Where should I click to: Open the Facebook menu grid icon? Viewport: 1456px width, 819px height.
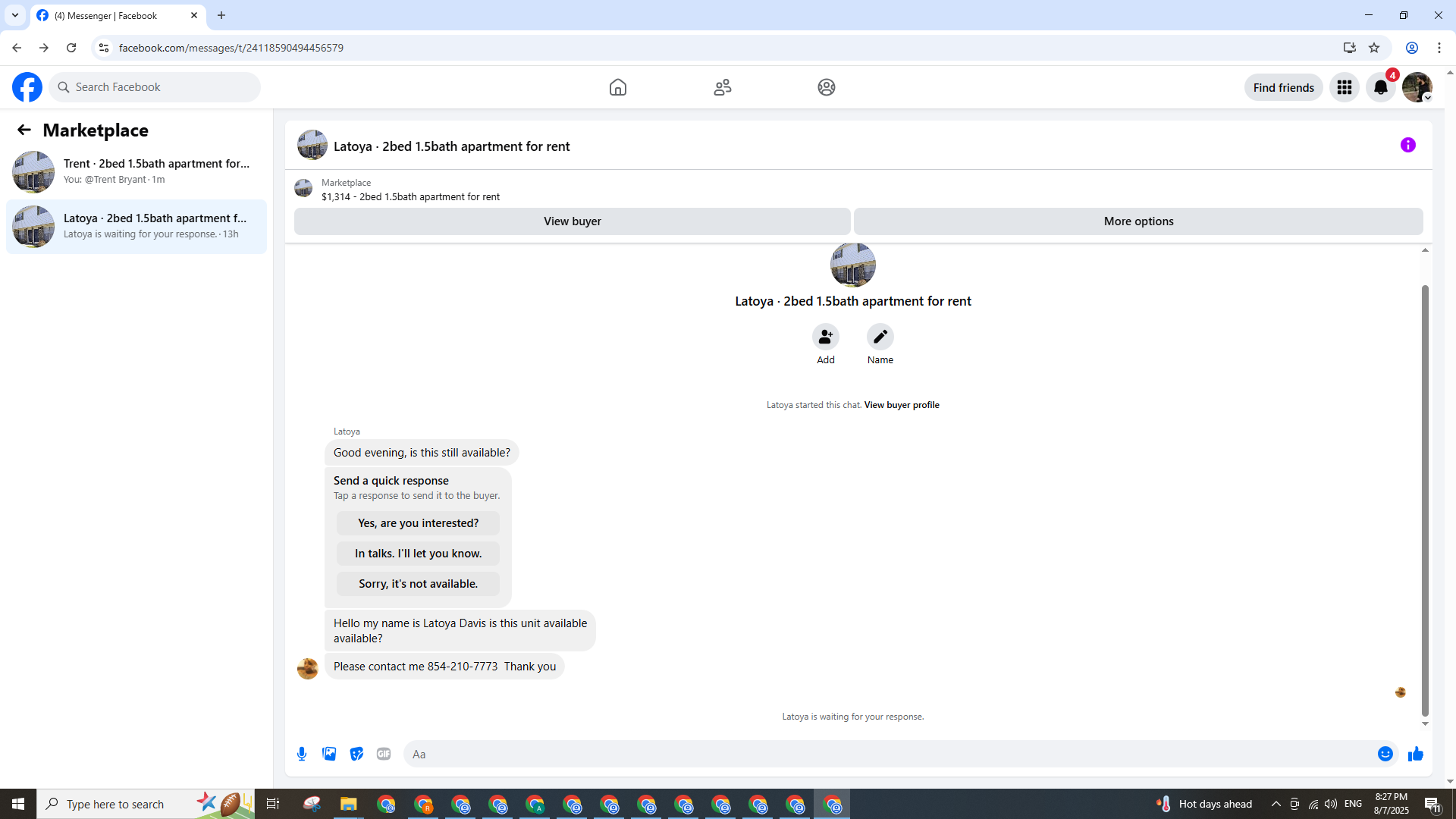click(1344, 87)
